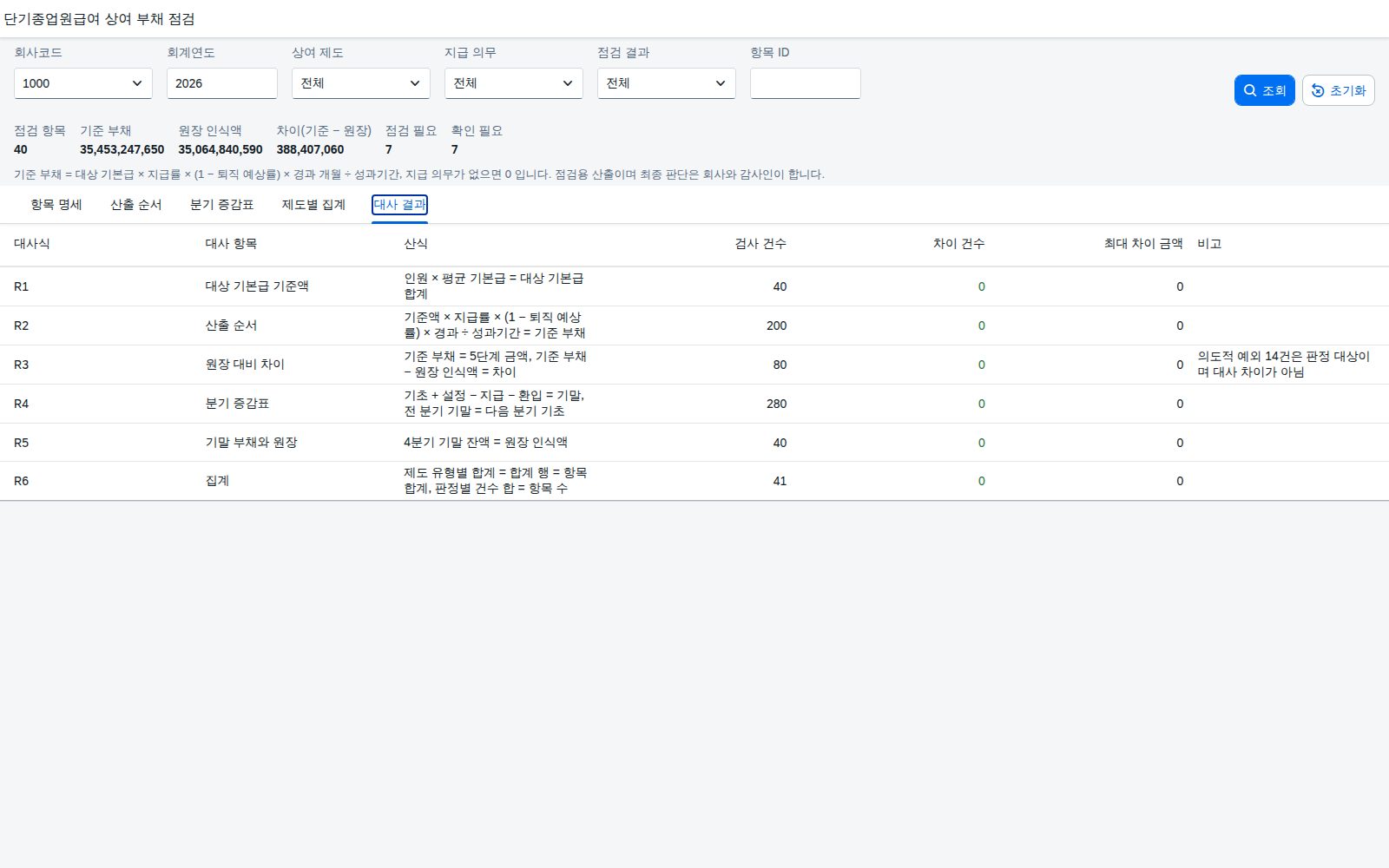Click the 기준 부채 total 35,453,247,650
This screenshot has height=868, width=1389.
122,149
